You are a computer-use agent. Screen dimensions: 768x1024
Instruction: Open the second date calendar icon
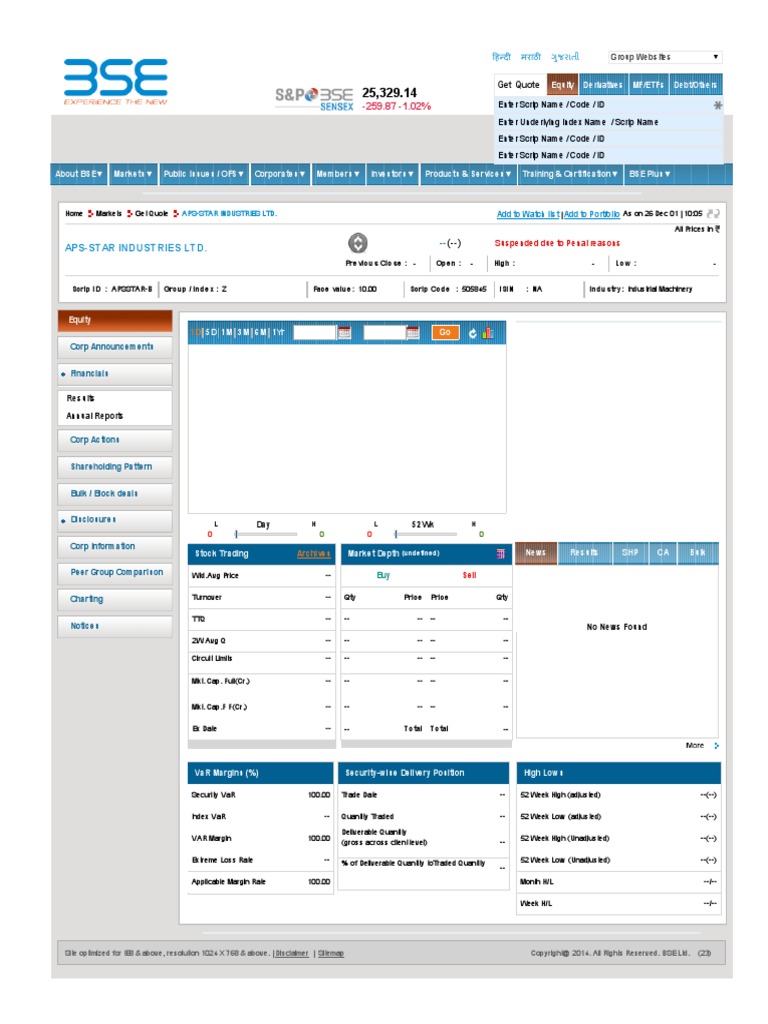413,333
